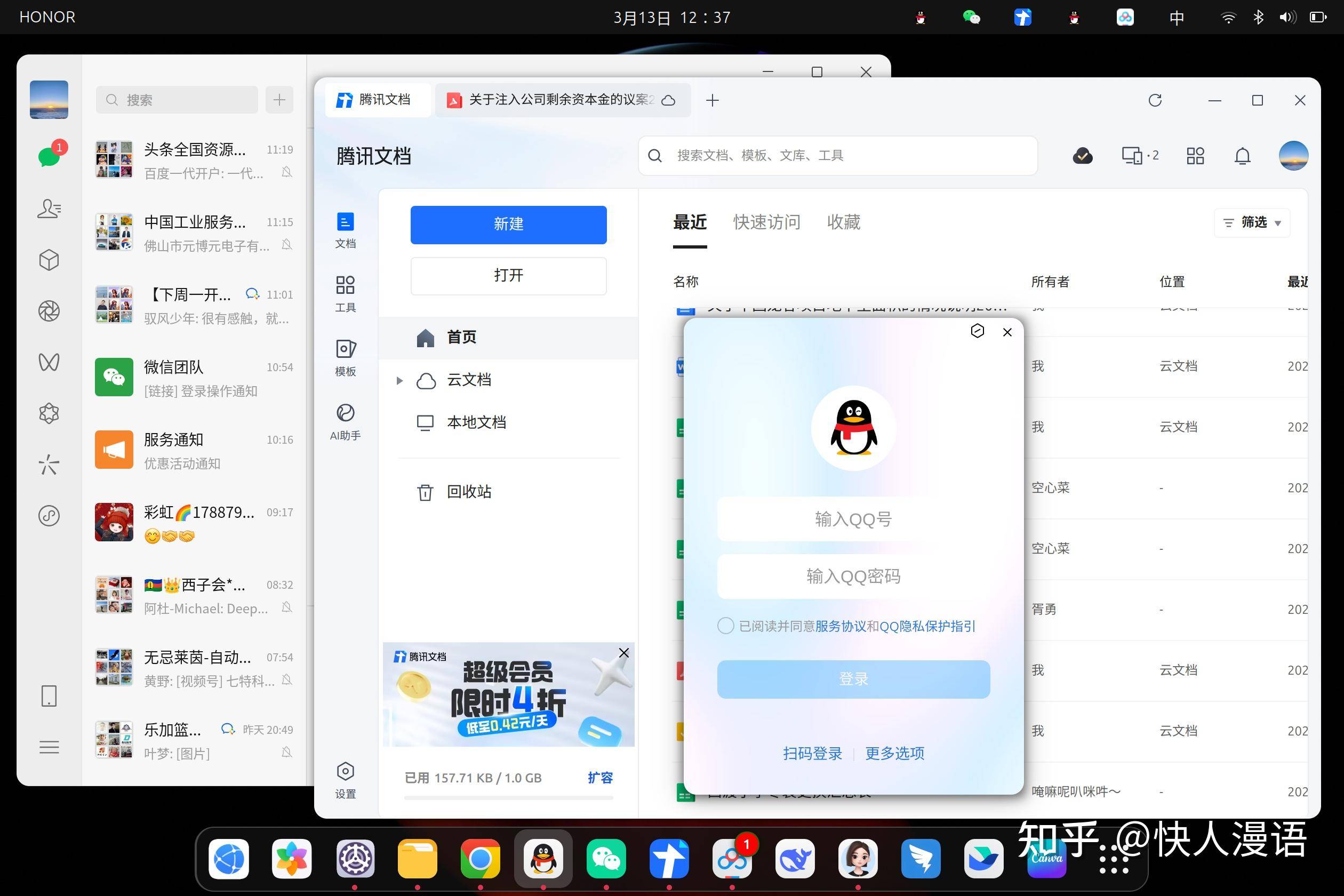The width and height of the screenshot is (1344, 896).
Task: Switch to 关于注入公司剩余资本金的议案 tab
Action: 562,100
